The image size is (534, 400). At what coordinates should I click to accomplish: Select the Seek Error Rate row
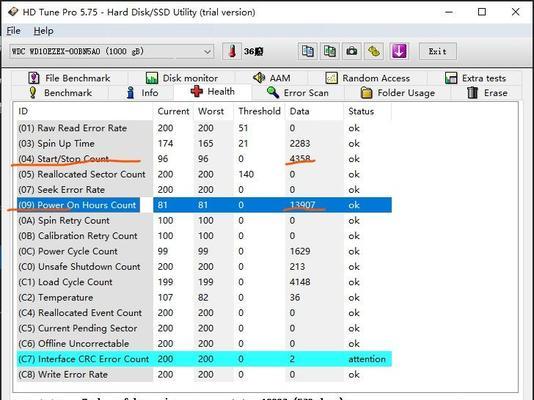point(204,190)
